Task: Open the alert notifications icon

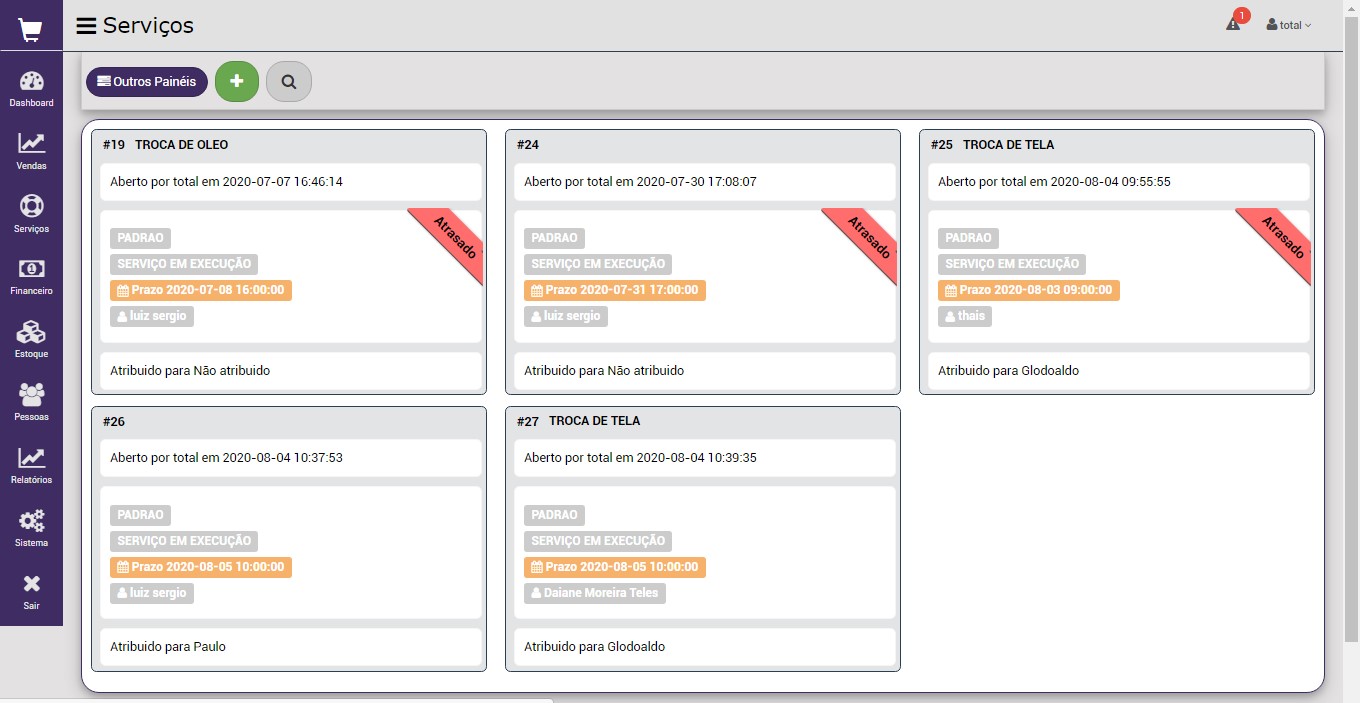Action: [1234, 24]
